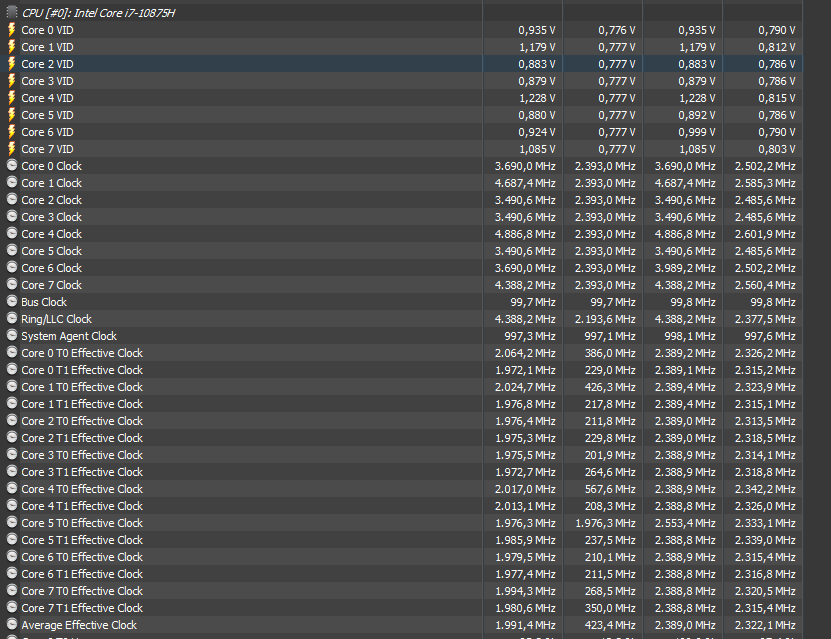The image size is (831, 639).
Task: Select the icon beside Average Effective Clock
Action: click(12, 624)
